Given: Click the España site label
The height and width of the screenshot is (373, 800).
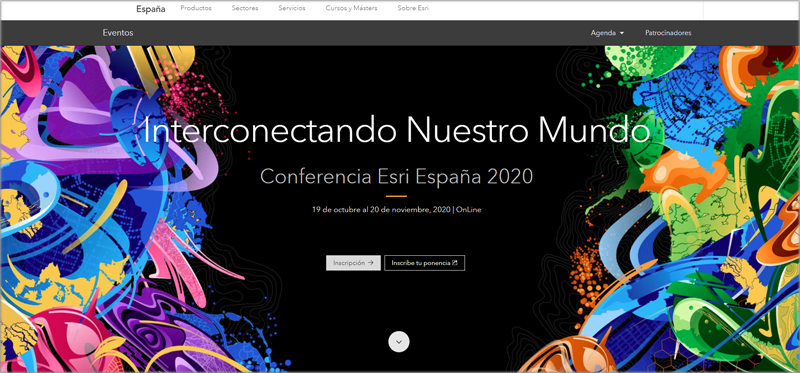Looking at the screenshot, I should pyautogui.click(x=151, y=9).
